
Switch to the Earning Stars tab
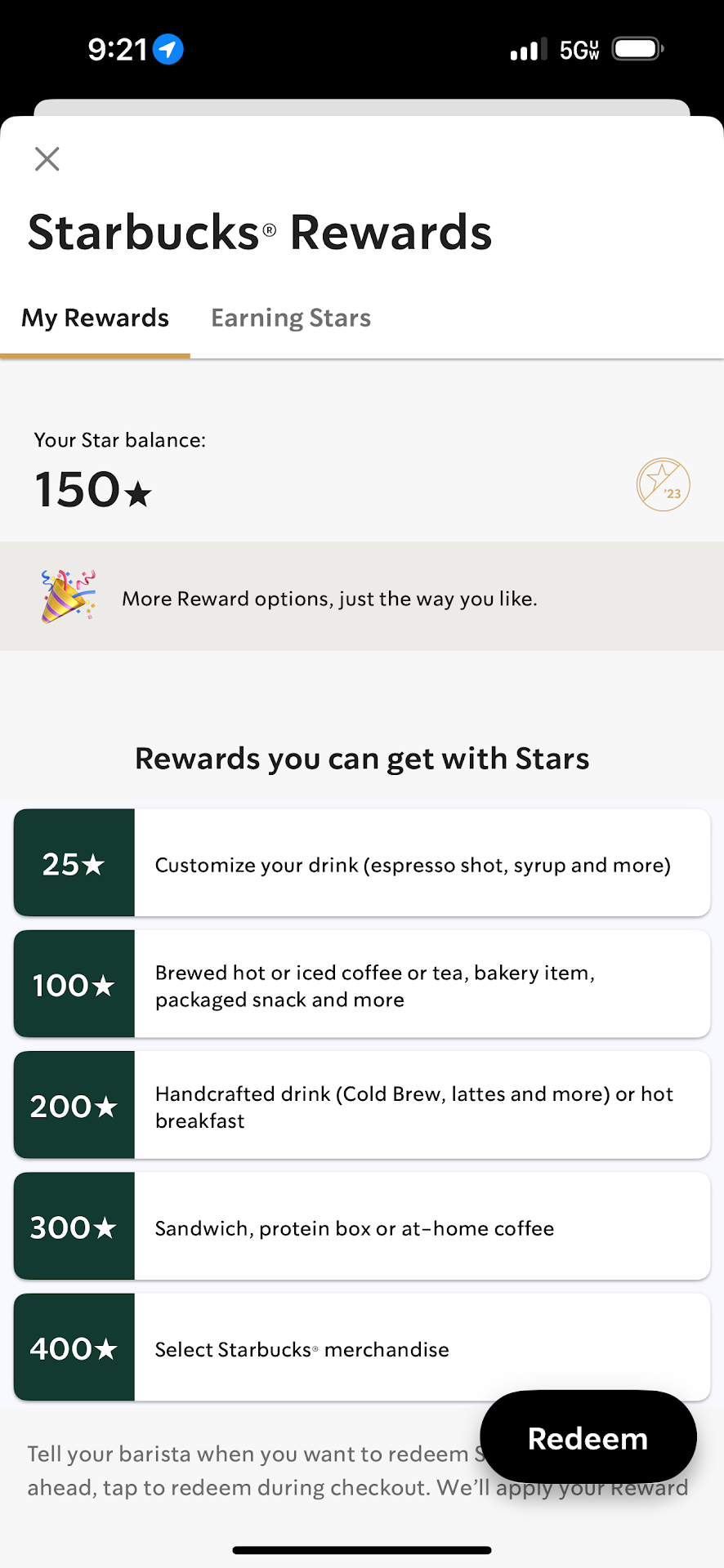tap(291, 318)
